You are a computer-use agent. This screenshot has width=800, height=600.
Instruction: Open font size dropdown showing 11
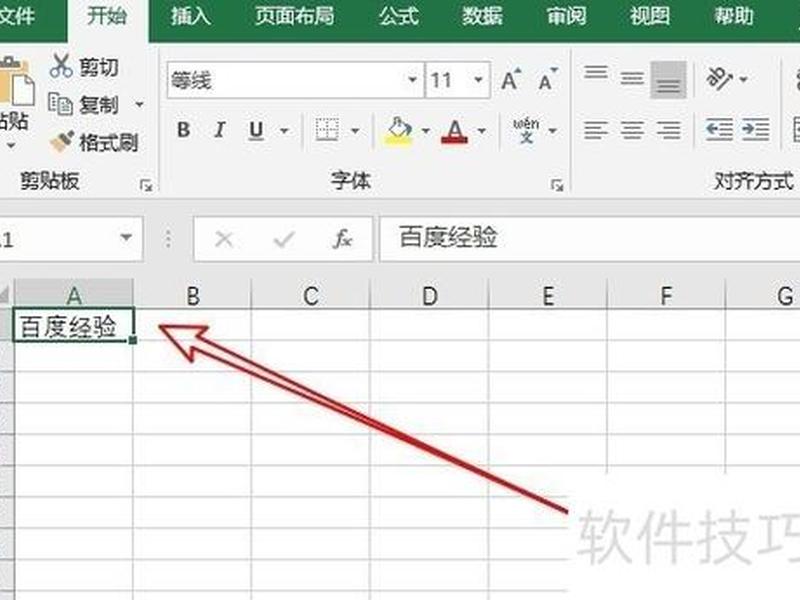point(478,80)
